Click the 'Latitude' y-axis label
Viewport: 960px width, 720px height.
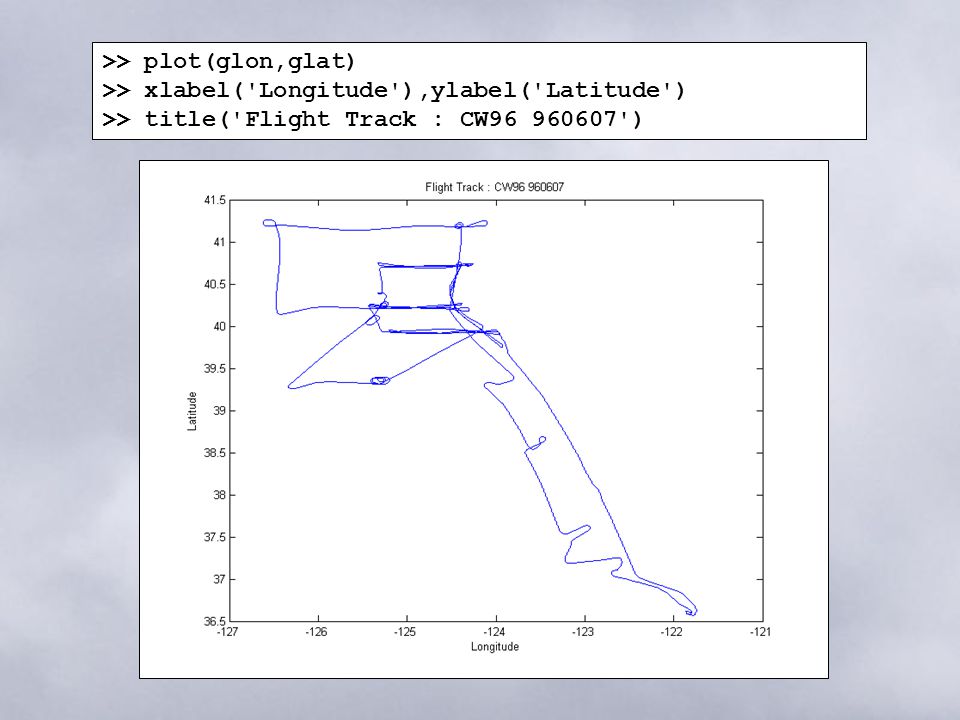coord(192,411)
